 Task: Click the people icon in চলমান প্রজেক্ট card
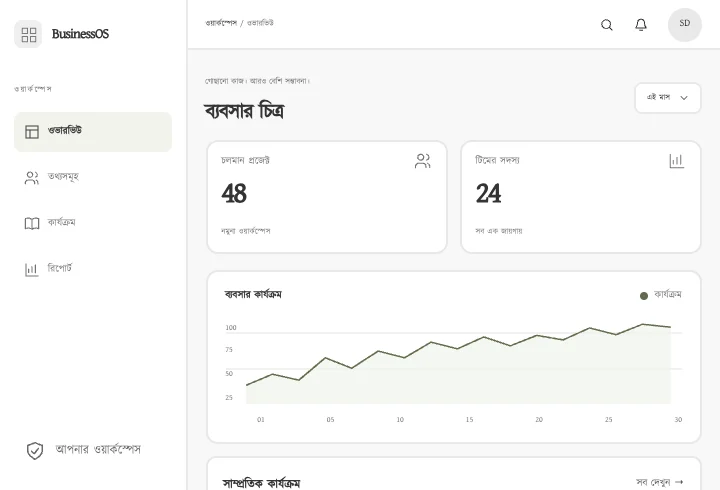(x=422, y=161)
